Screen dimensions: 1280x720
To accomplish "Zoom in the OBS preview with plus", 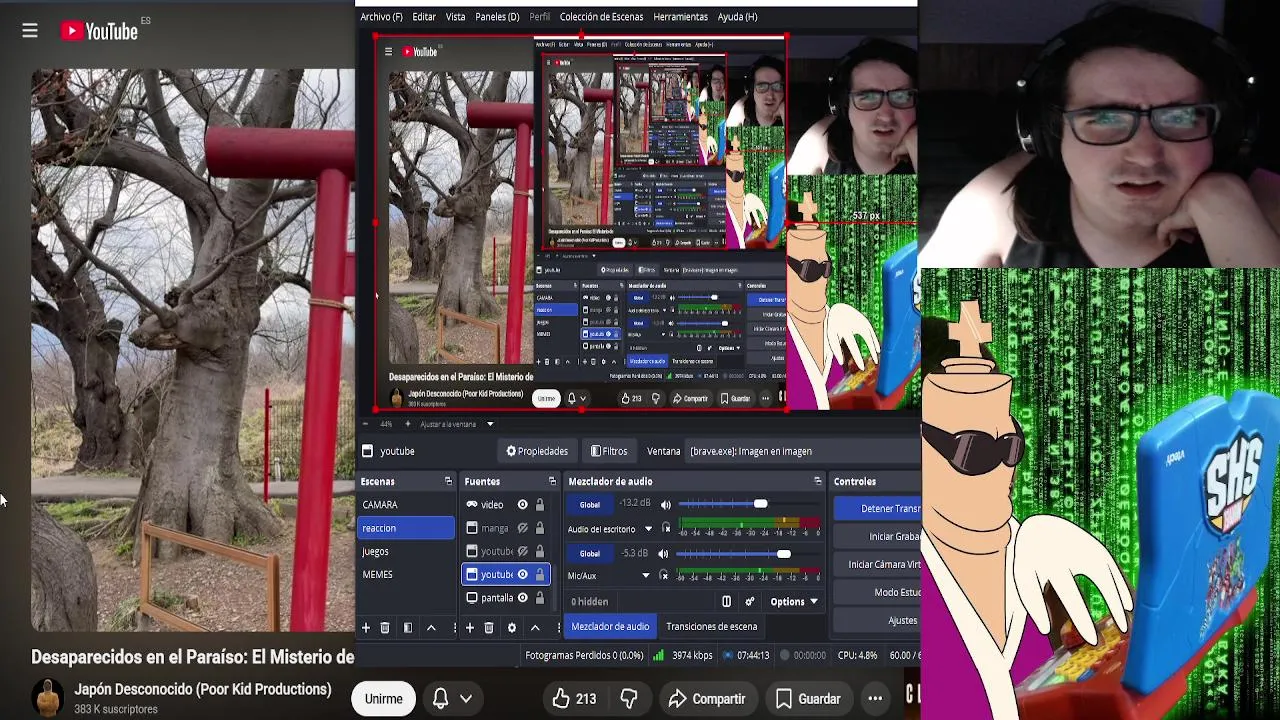I will pyautogui.click(x=407, y=424).
